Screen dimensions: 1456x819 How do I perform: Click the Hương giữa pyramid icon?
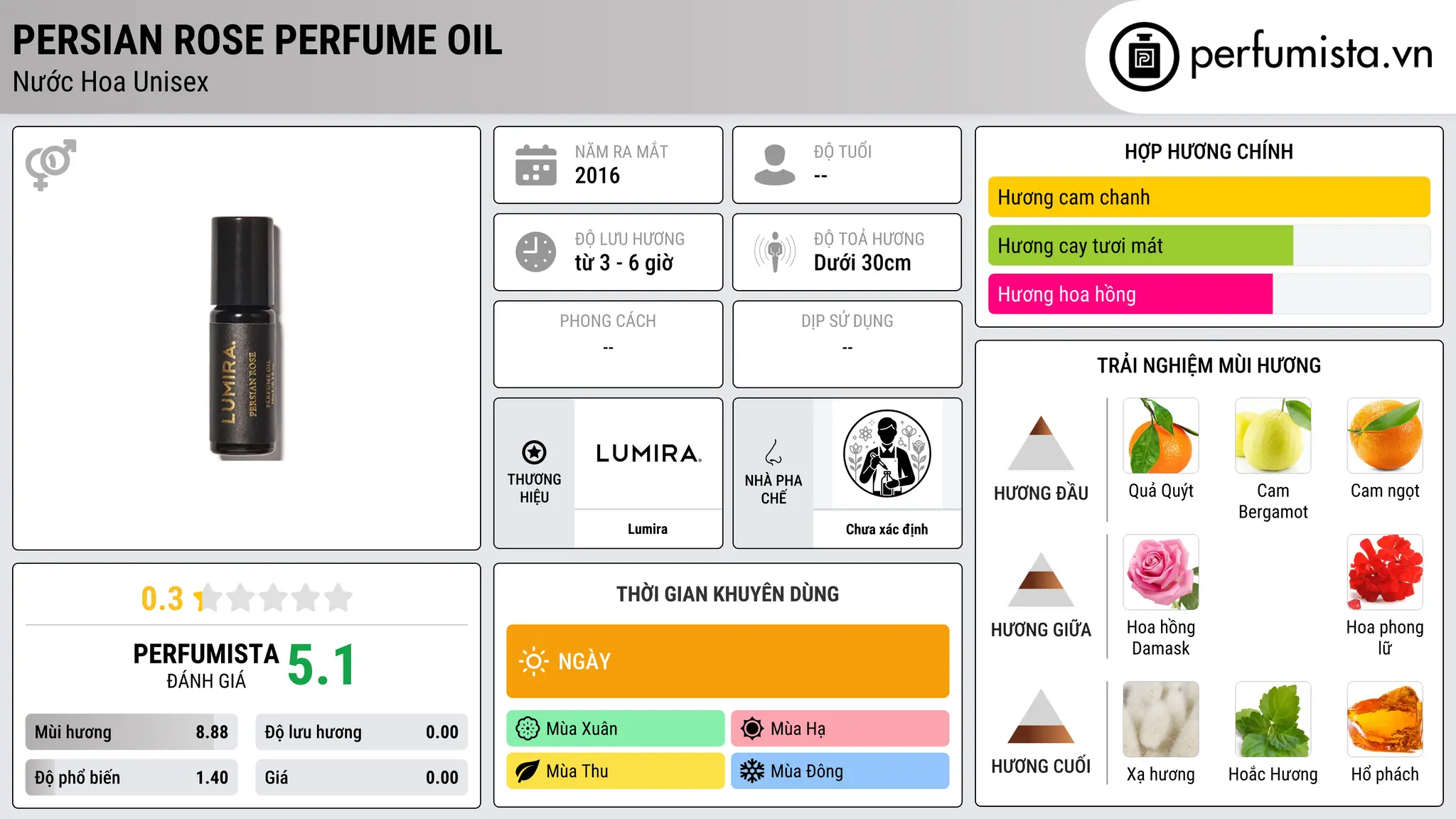[x=1041, y=579]
